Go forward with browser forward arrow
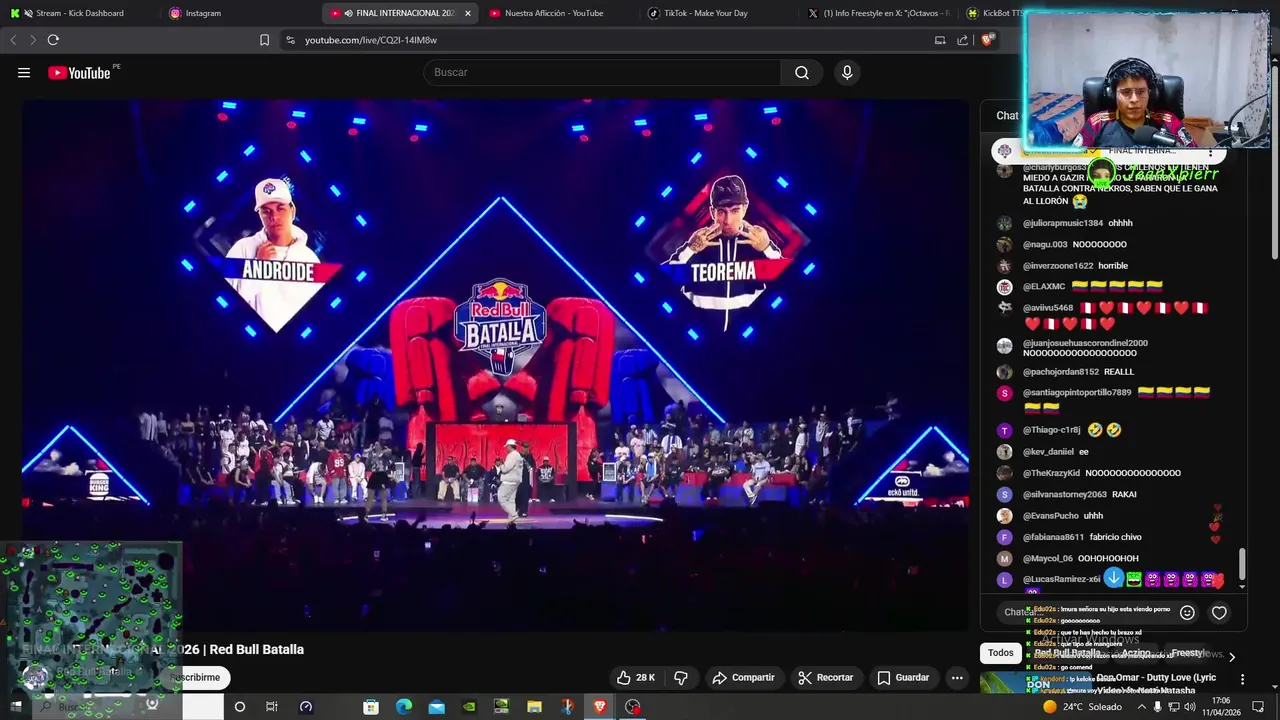This screenshot has width=1280, height=720. click(32, 40)
